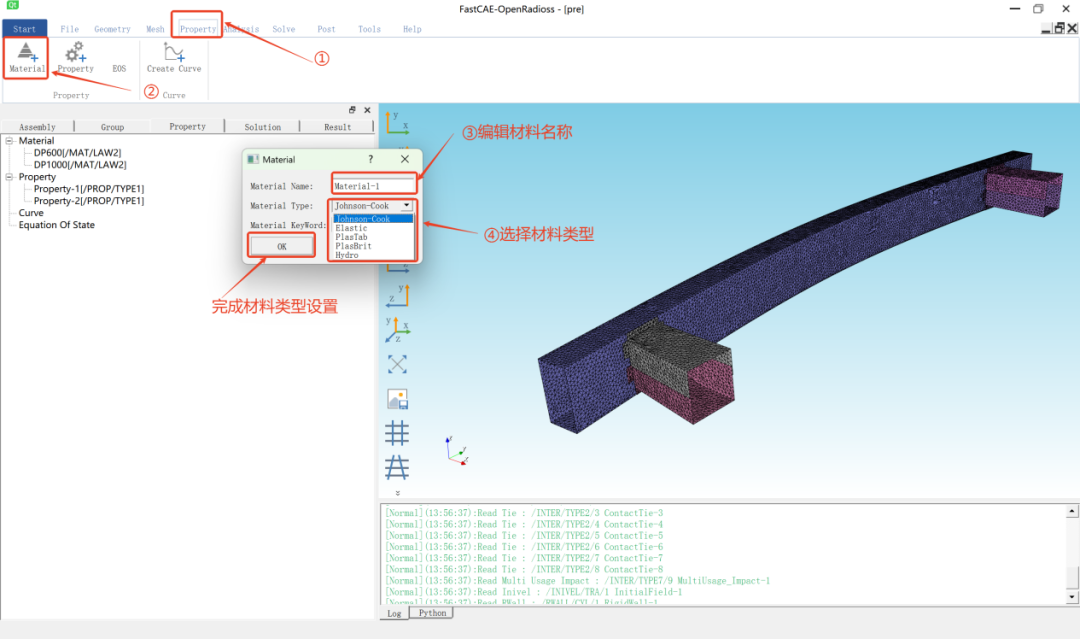The height and width of the screenshot is (639, 1080).
Task: Set the XY axis view at the top
Action: coord(397,121)
